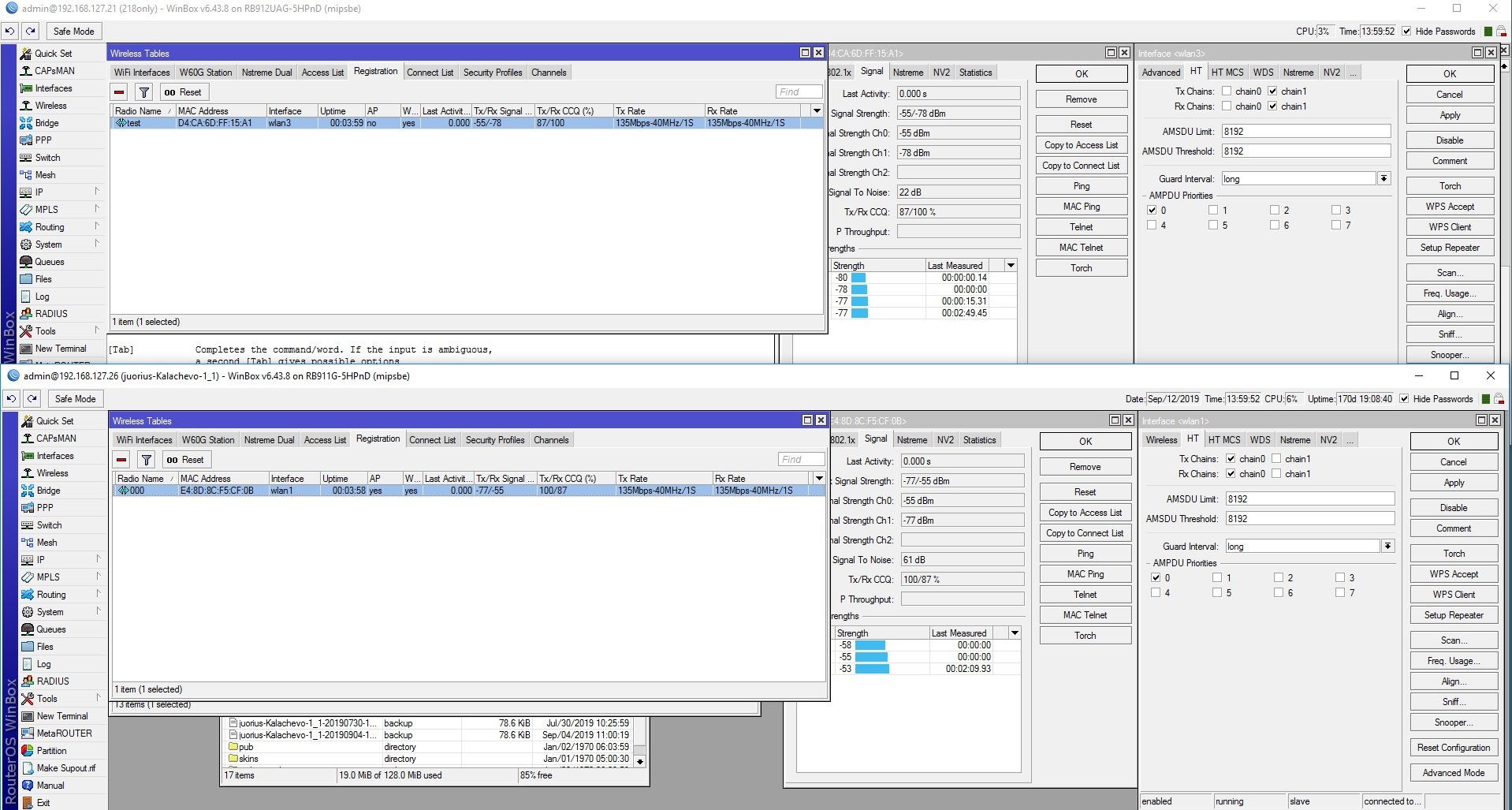Open RADIUS in the top window sidebar
The height and width of the screenshot is (810, 1512).
[x=51, y=314]
